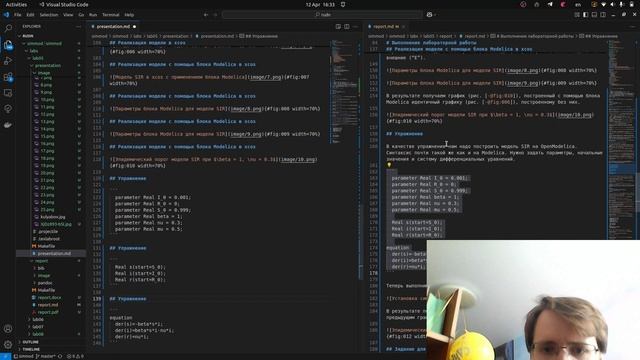Image resolution: width=640 pixels, height=360 pixels.
Task: Open the Manage gear icon
Action: [x=8, y=344]
